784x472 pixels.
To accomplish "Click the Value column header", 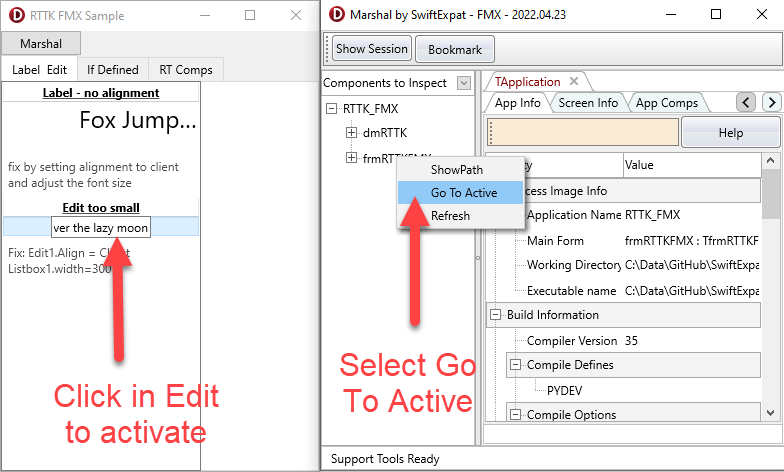I will point(692,164).
